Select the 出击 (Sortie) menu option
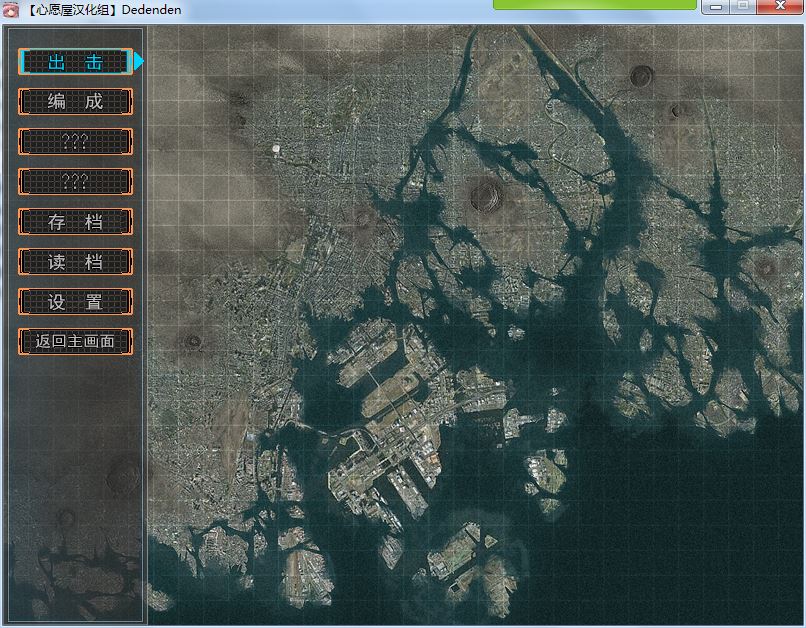Viewport: 806px width, 628px height. [75, 62]
